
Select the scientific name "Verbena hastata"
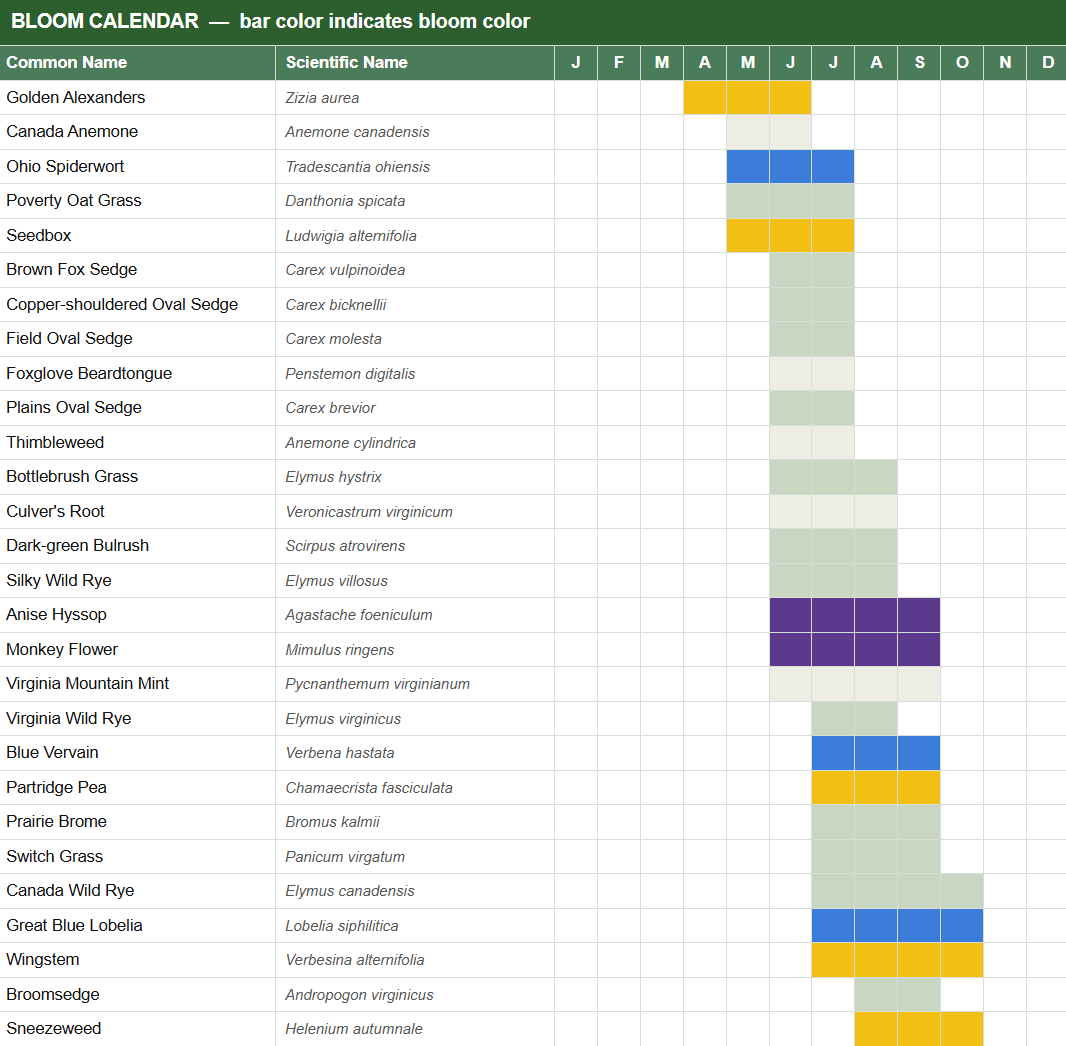[x=340, y=752]
